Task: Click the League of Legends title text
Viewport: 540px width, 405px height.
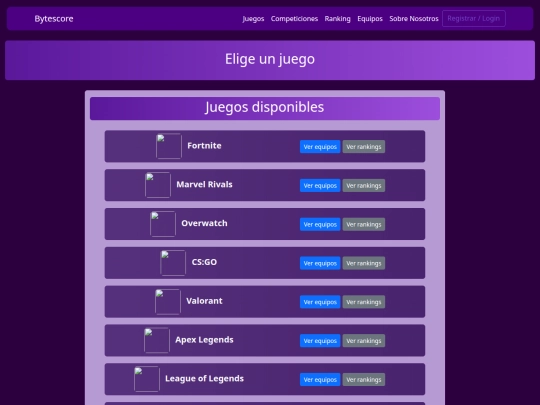Action: click(x=204, y=379)
